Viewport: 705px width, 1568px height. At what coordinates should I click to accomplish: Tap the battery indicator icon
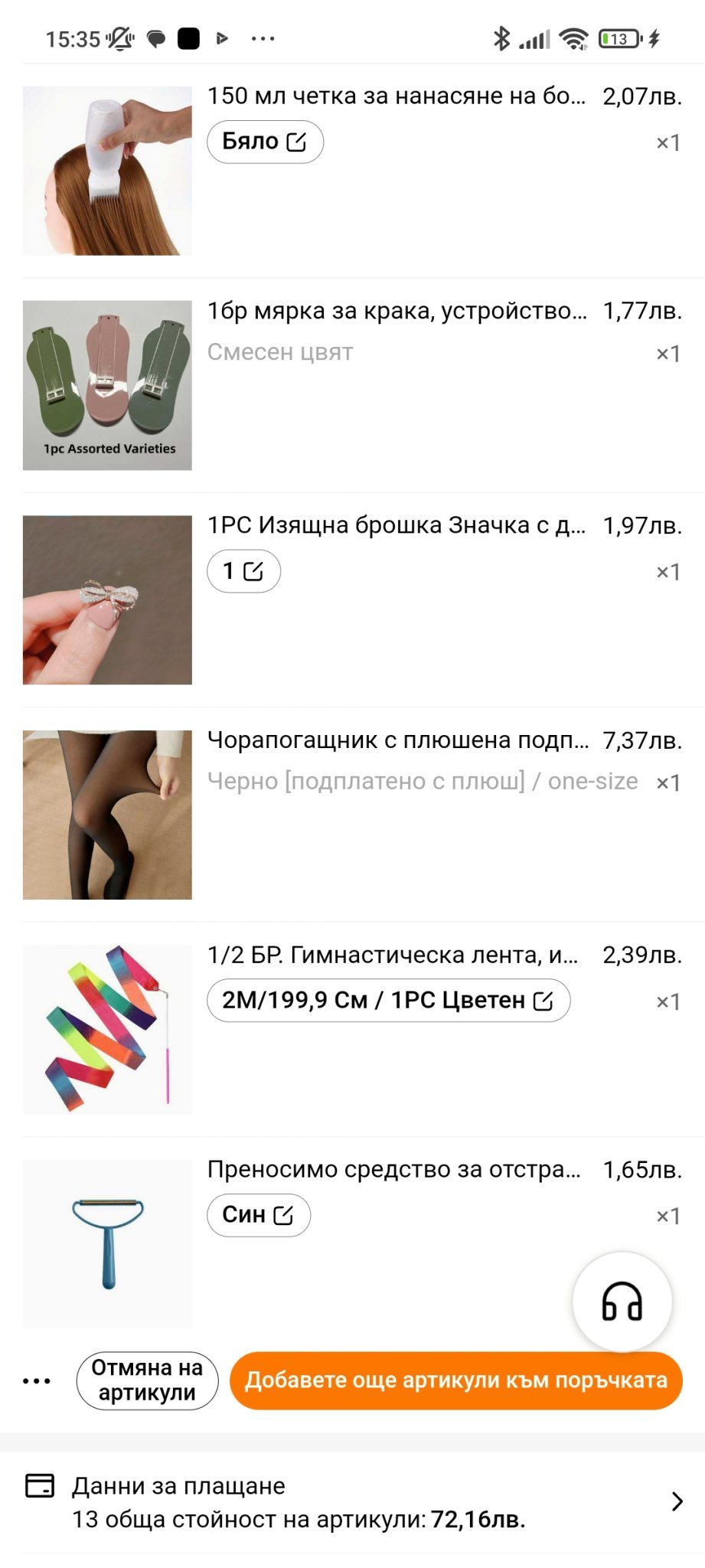pyautogui.click(x=621, y=39)
